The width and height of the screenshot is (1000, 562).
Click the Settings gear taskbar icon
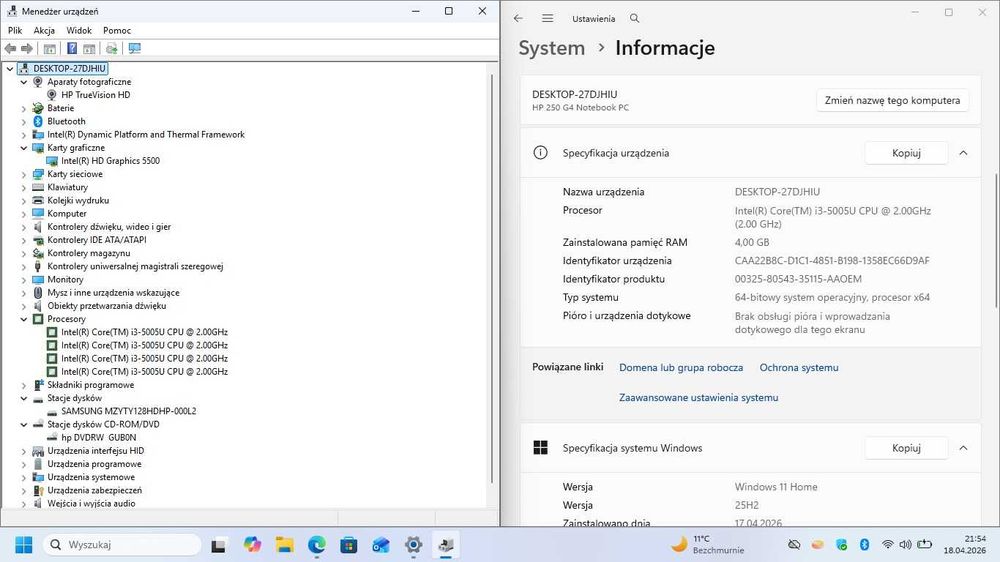tap(413, 544)
